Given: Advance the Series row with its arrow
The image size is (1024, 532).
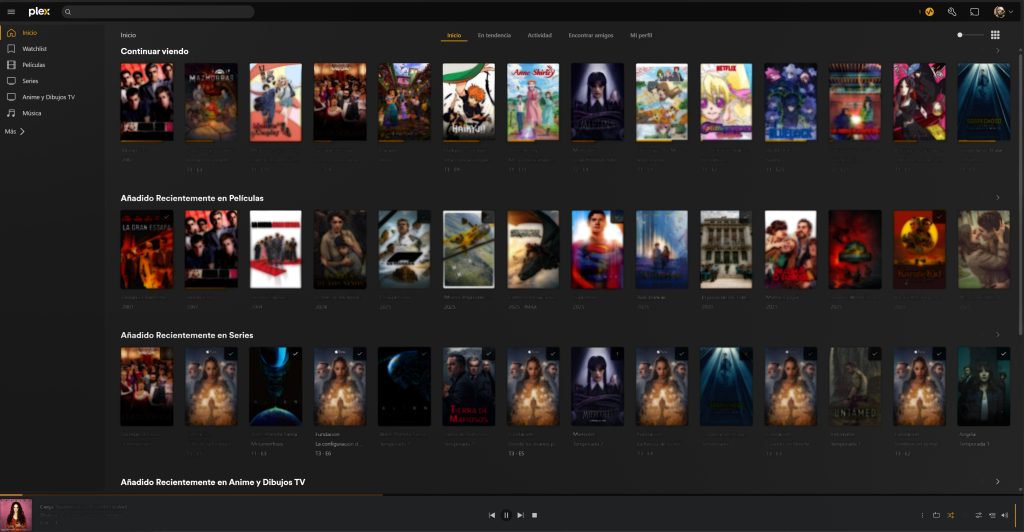Looking at the screenshot, I should tap(997, 335).
